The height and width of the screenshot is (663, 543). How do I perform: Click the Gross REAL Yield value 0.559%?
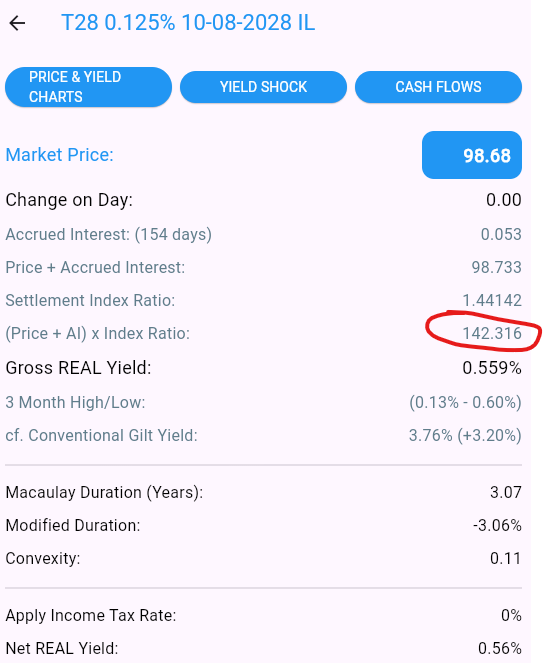(492, 368)
